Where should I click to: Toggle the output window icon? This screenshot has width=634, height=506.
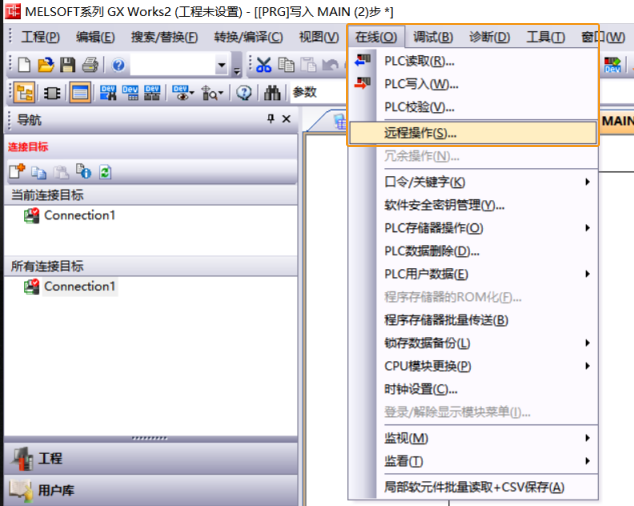pos(80,93)
